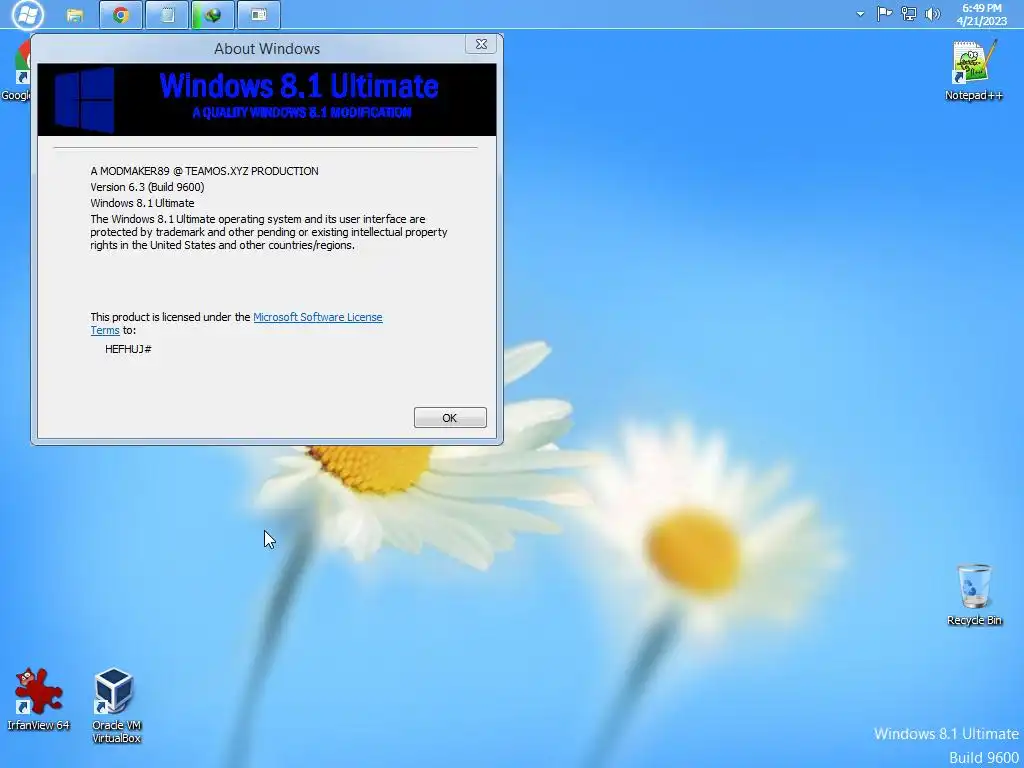Switch to Google Chrome taskbar button

[121, 14]
